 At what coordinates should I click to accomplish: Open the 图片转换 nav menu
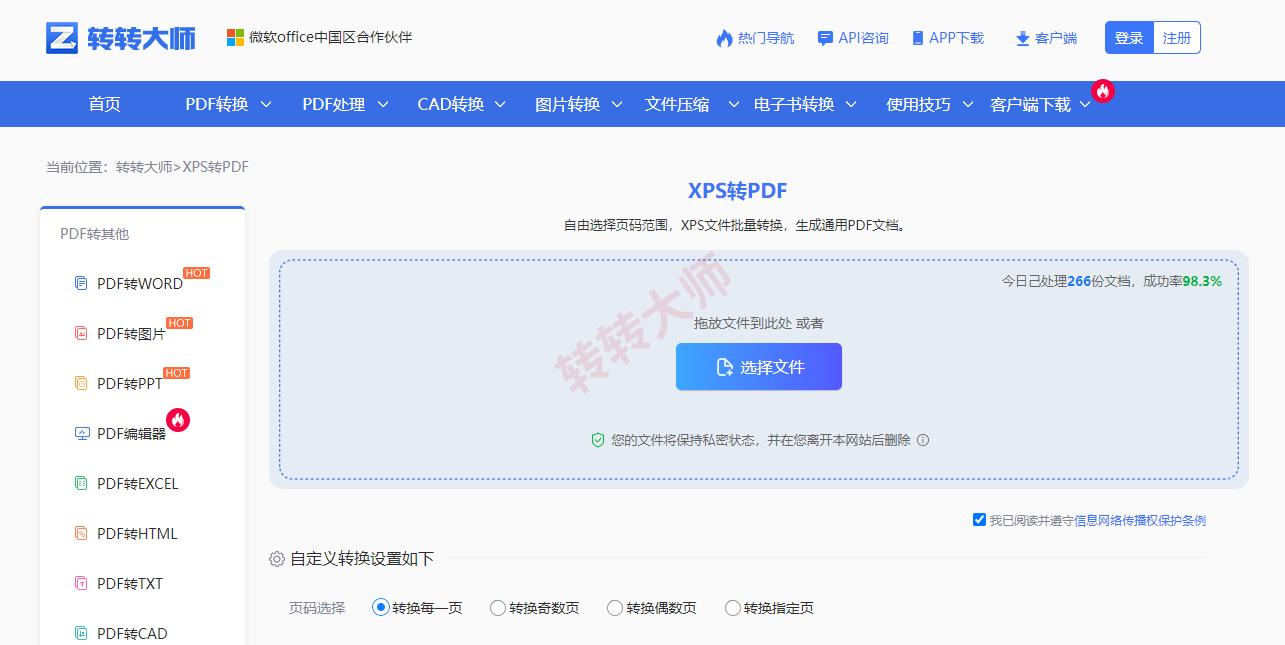[567, 104]
